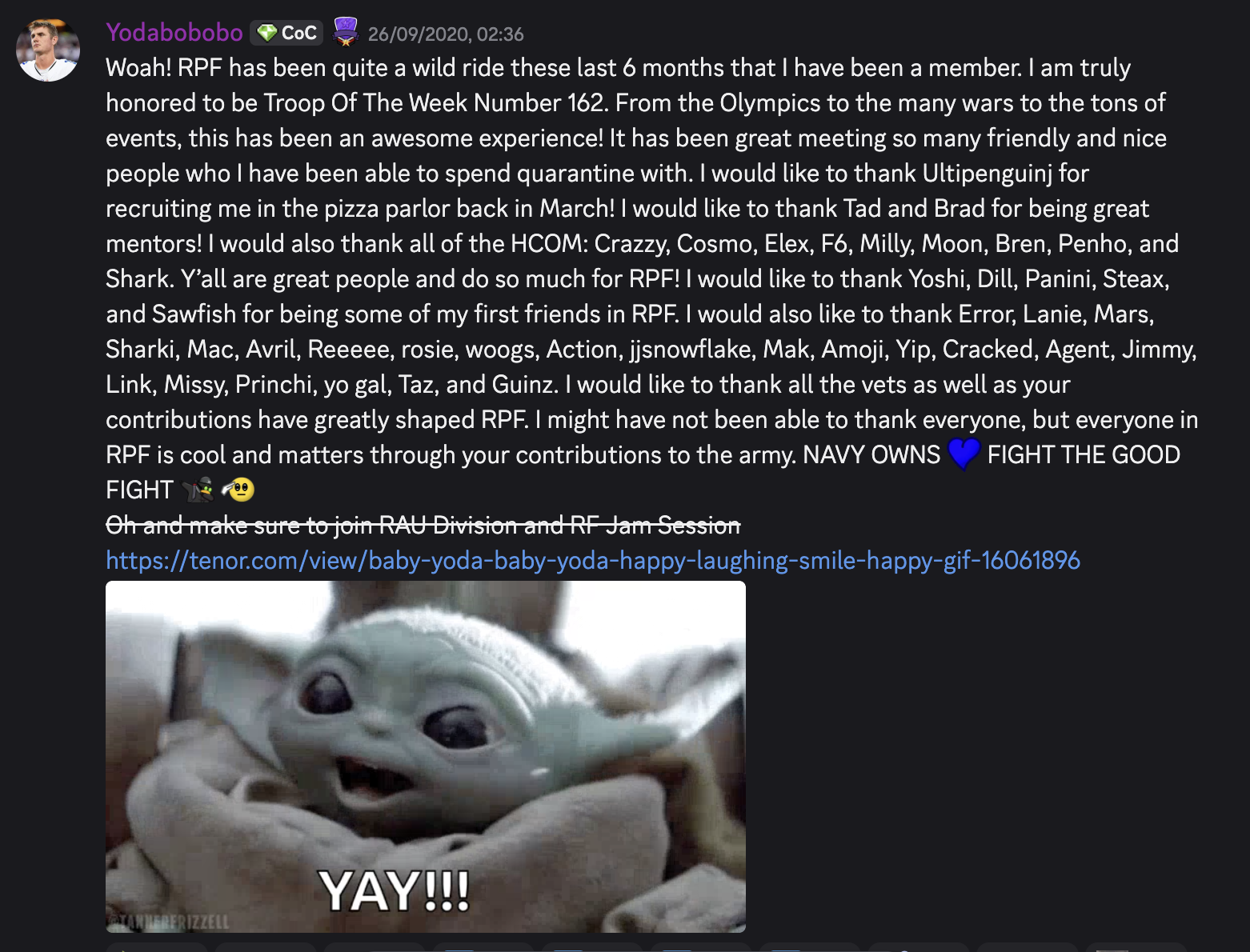Click the blue heart emoji after NAVY OWNS
Screen dimensions: 1250x952
coord(964,454)
